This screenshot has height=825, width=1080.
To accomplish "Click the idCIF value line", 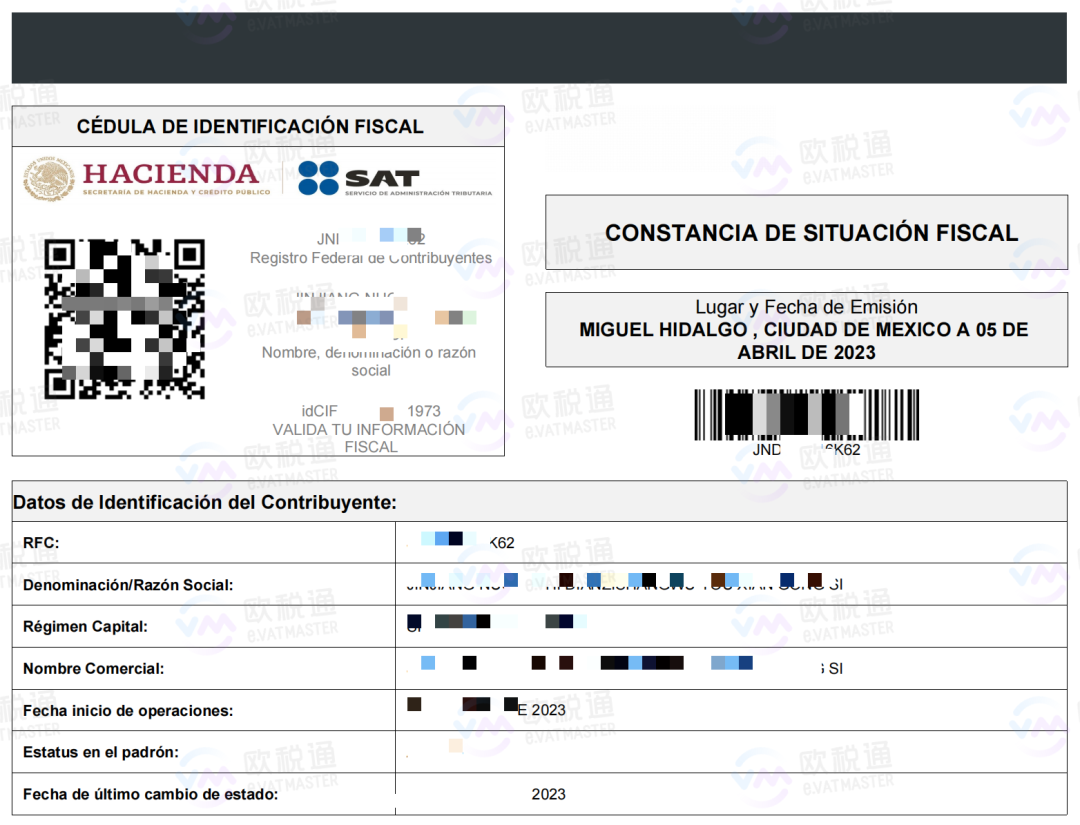I will [x=371, y=411].
